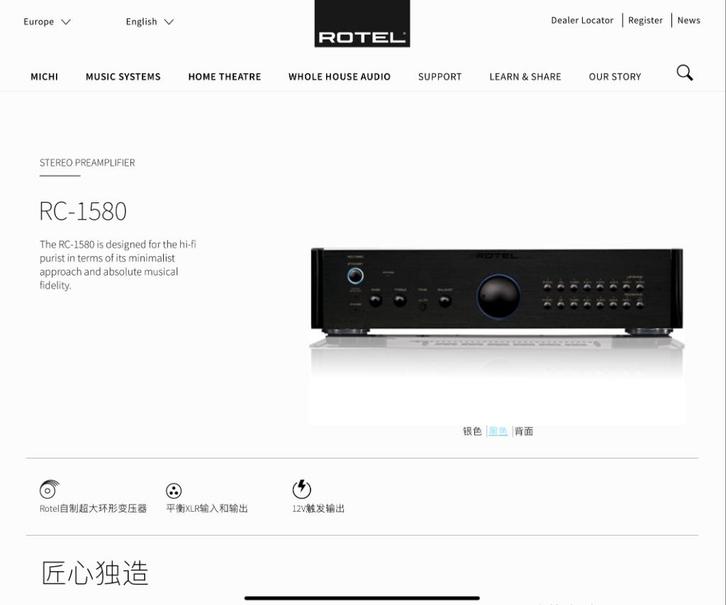Expand the English language dropdown

coord(150,22)
